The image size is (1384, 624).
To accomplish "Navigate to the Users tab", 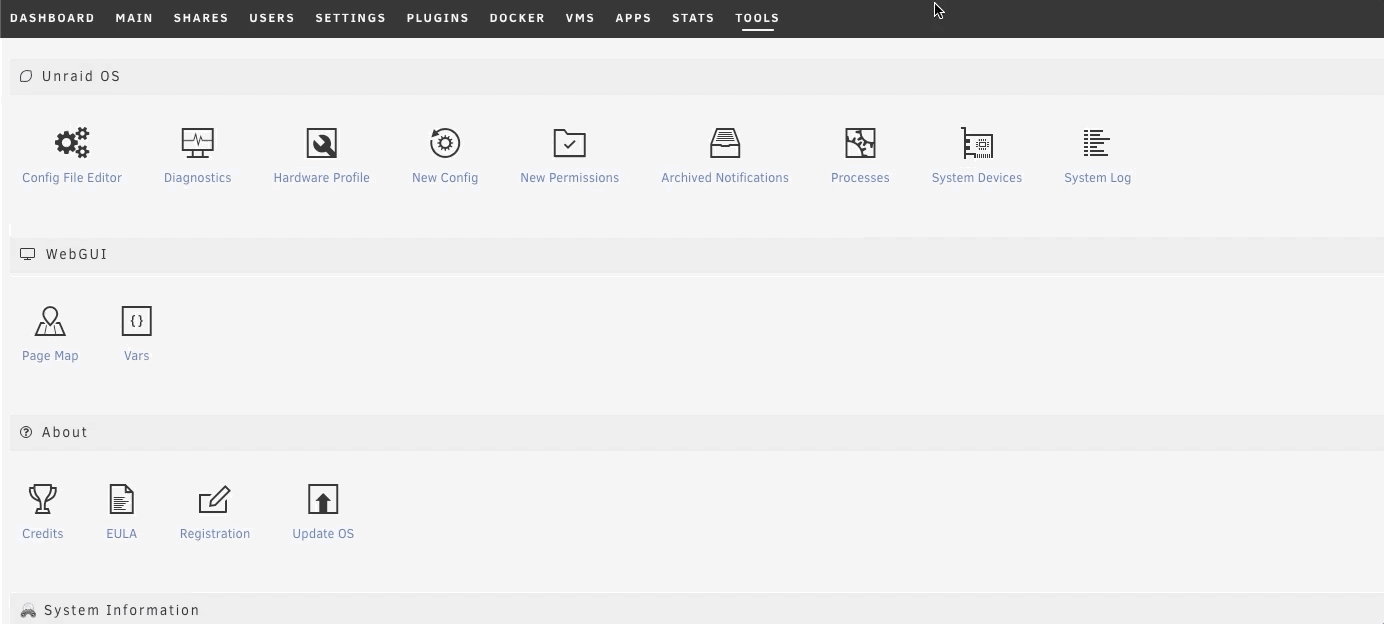I will (272, 18).
